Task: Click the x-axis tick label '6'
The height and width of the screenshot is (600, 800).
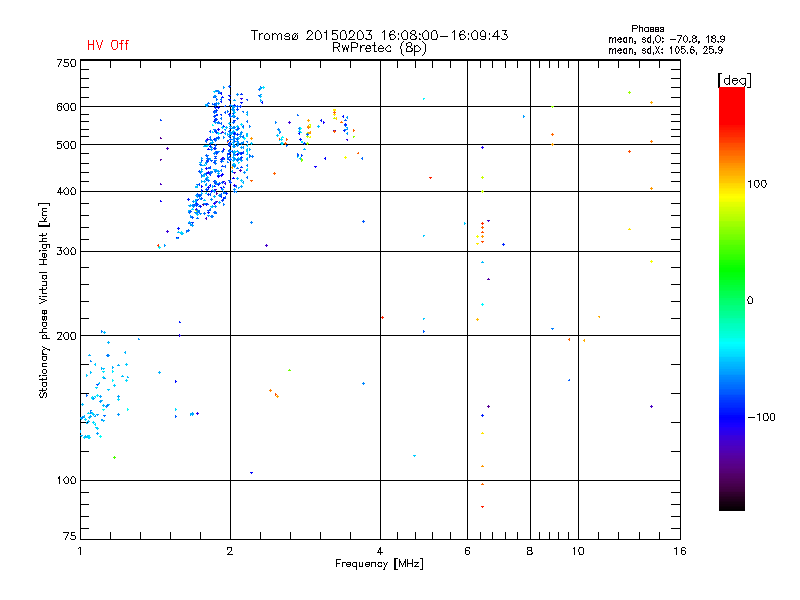Action: point(467,551)
